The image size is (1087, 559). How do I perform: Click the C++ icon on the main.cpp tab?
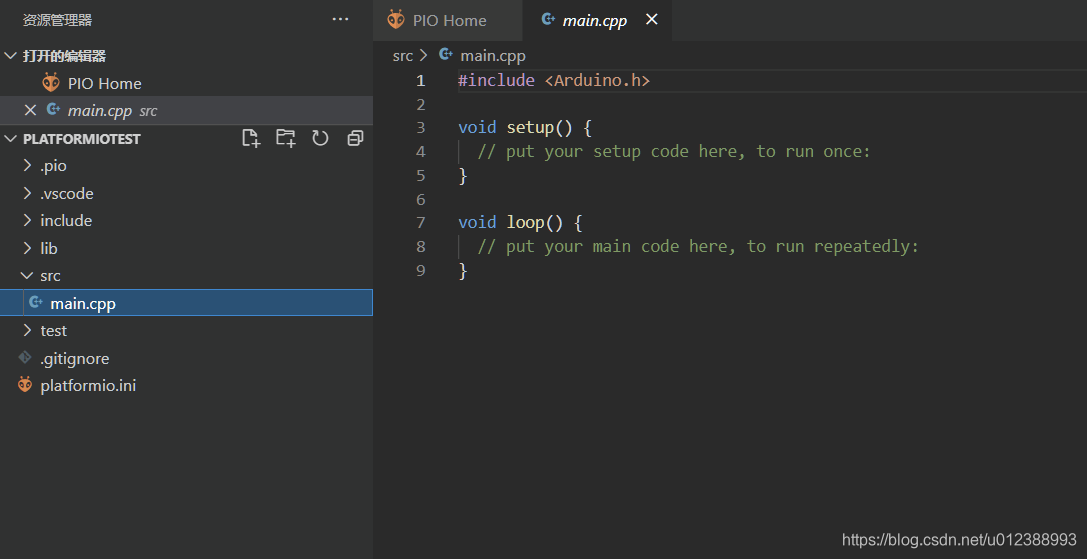(548, 19)
